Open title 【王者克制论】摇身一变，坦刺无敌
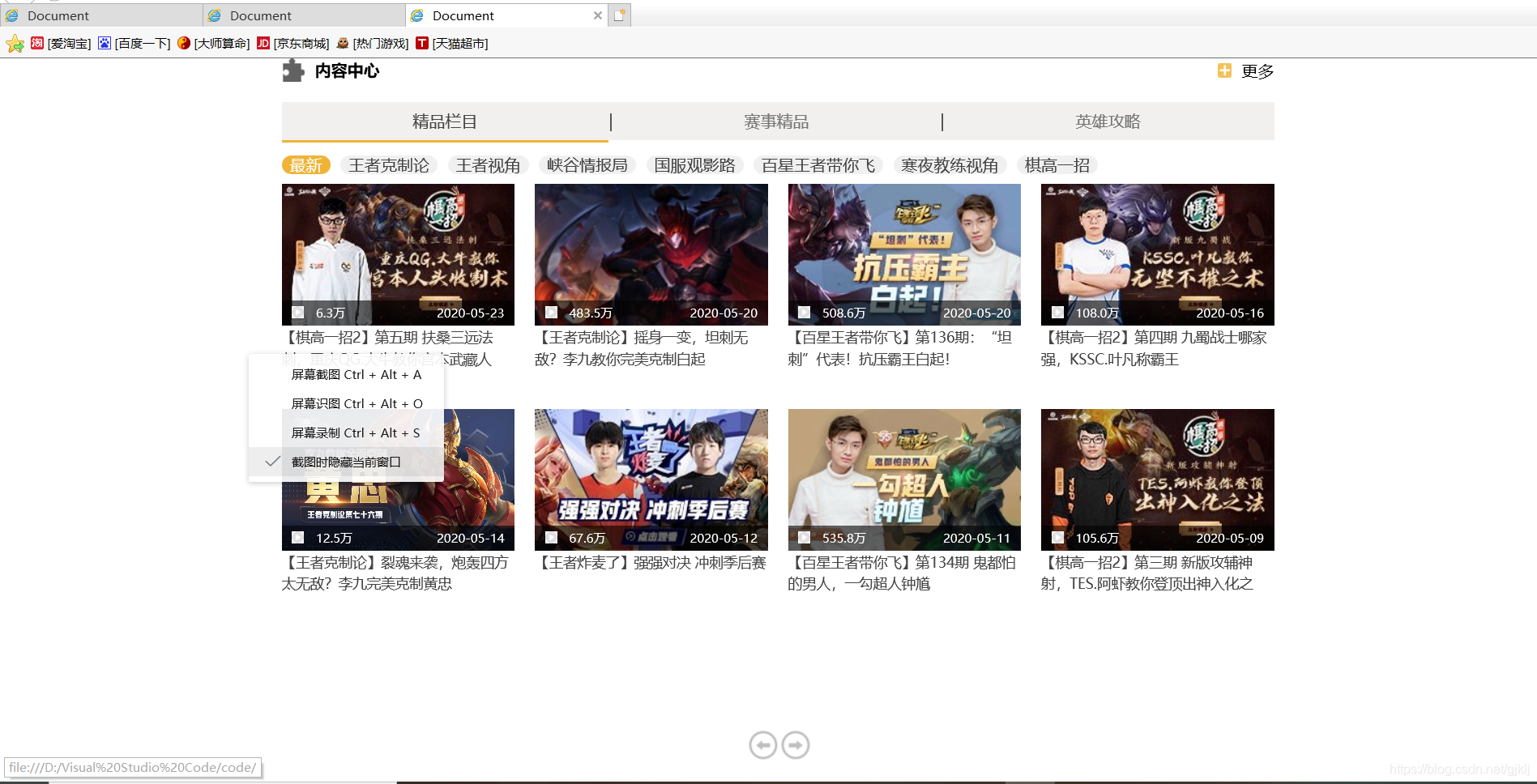Screen dimensions: 1537x784 (642, 348)
